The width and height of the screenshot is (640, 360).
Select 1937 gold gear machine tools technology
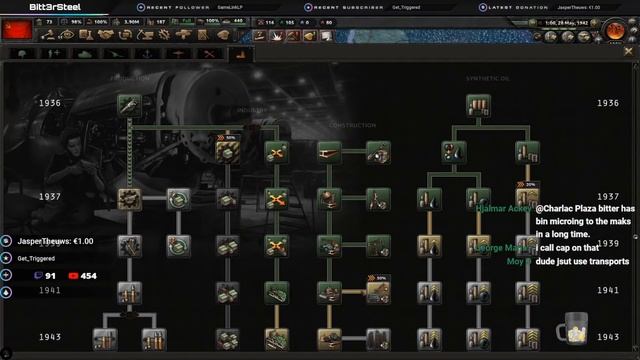click(129, 199)
